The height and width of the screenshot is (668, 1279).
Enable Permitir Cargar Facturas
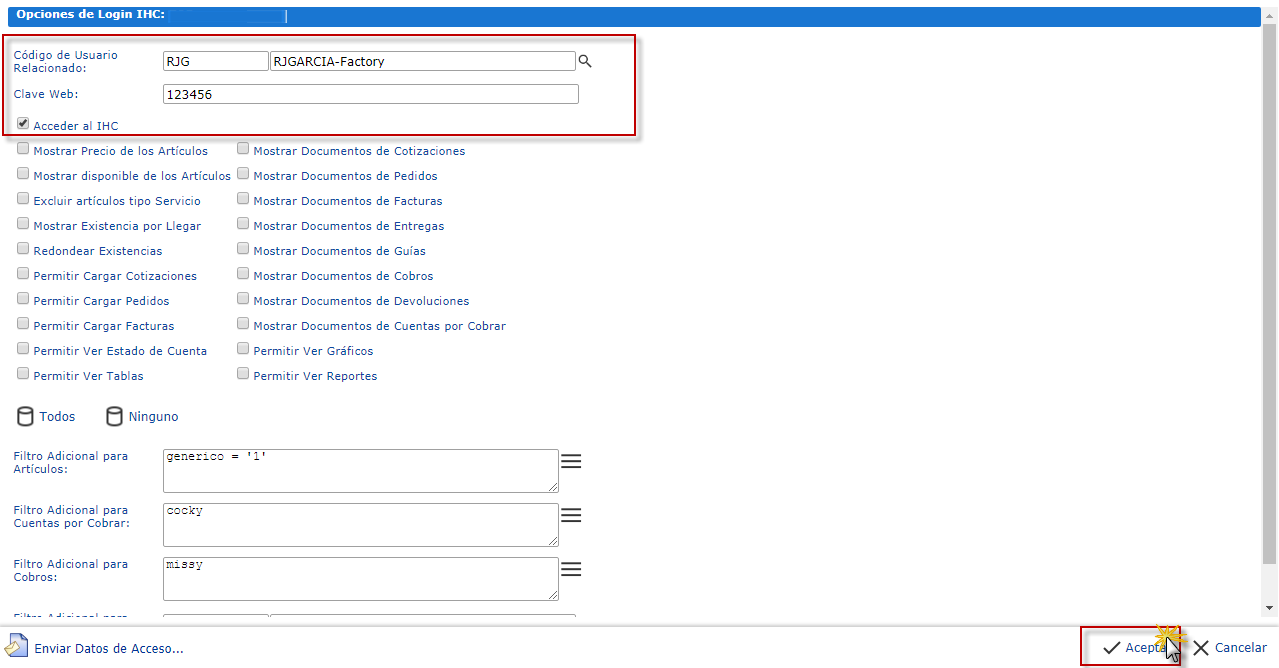coord(23,324)
